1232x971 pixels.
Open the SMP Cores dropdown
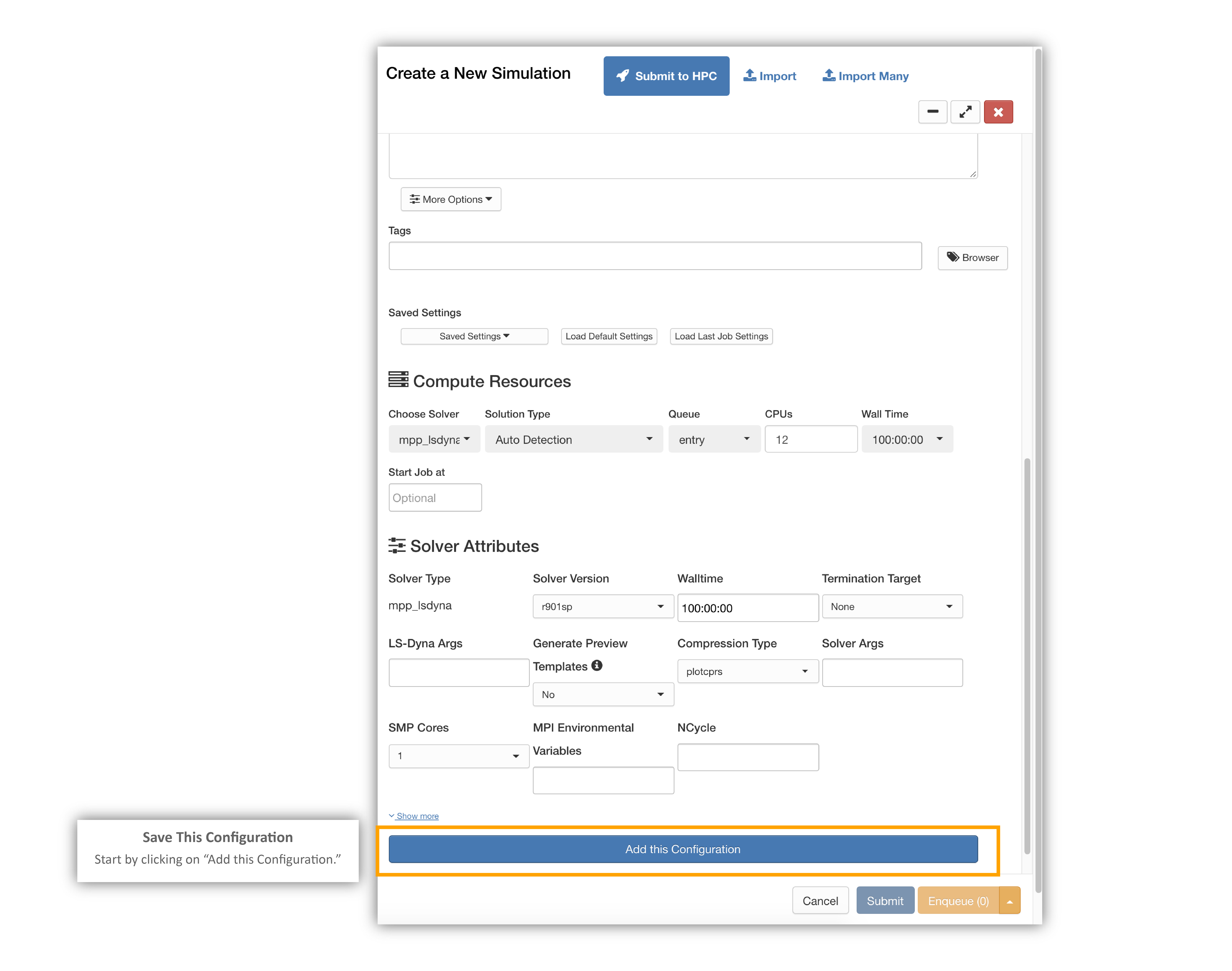[459, 756]
